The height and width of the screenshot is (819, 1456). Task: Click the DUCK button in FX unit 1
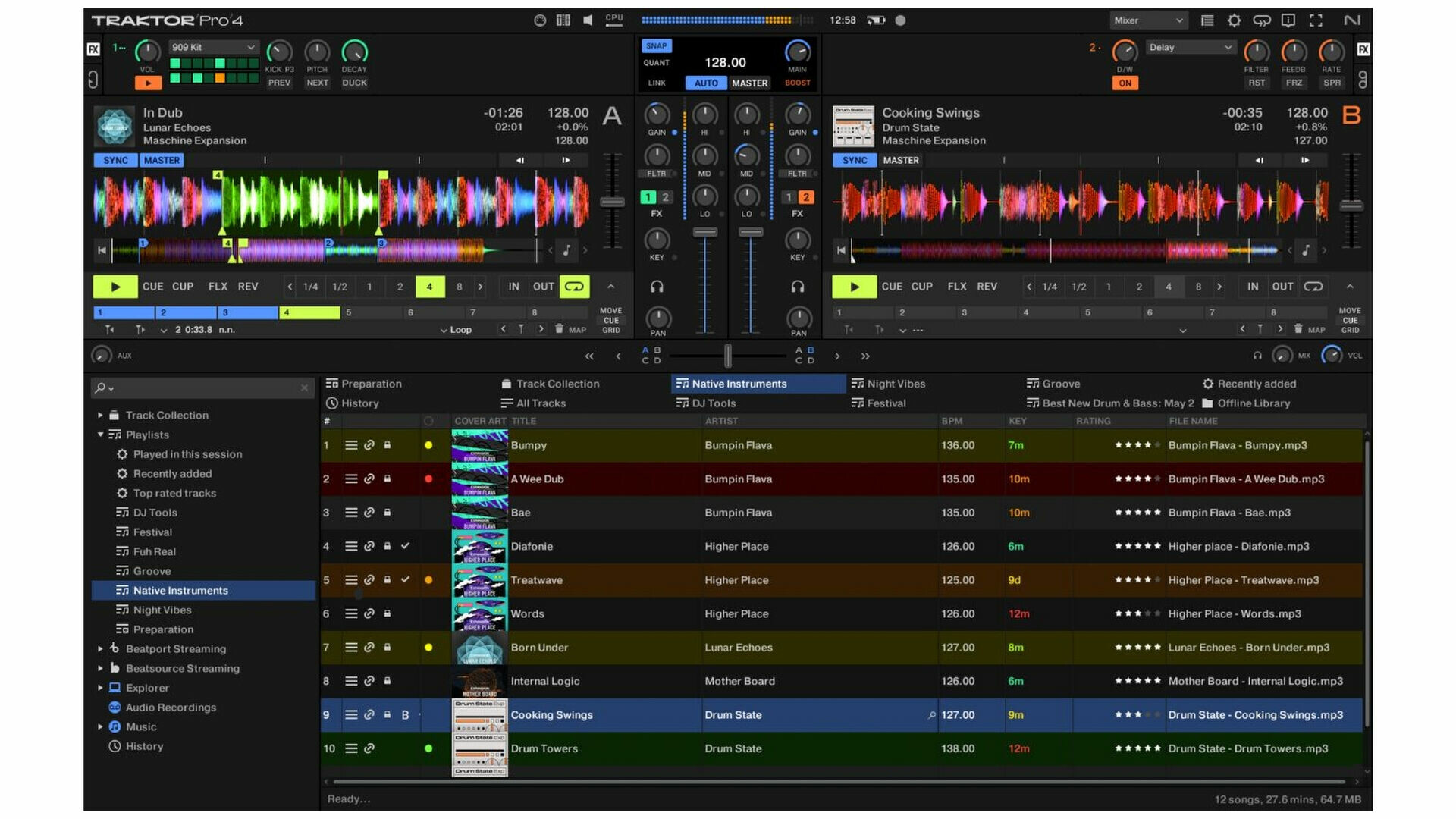pos(354,83)
